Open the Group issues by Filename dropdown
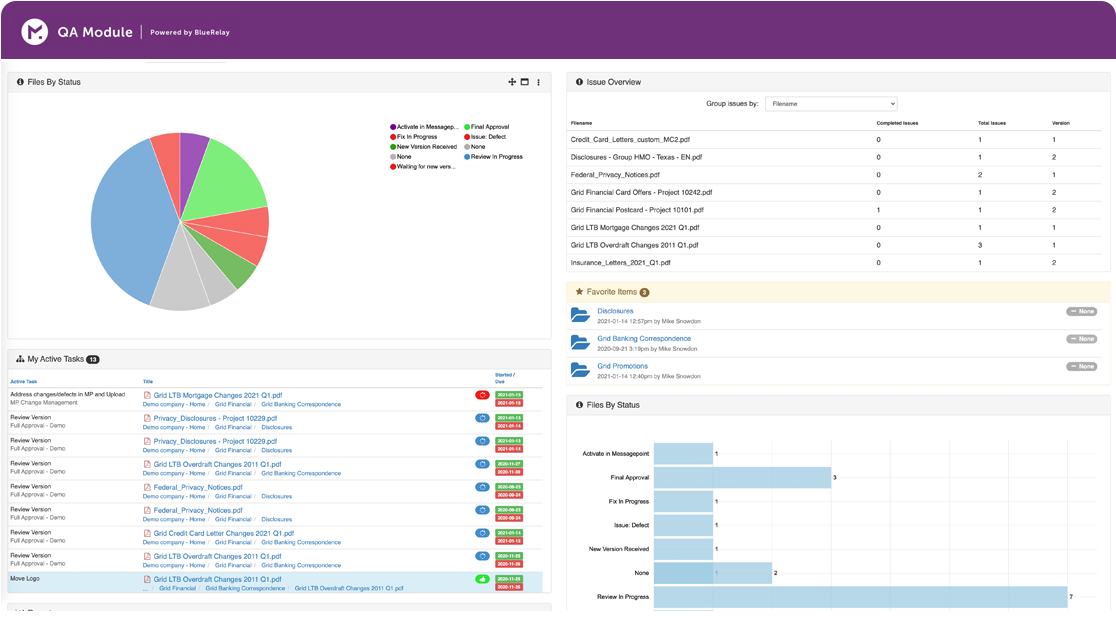 pos(831,104)
